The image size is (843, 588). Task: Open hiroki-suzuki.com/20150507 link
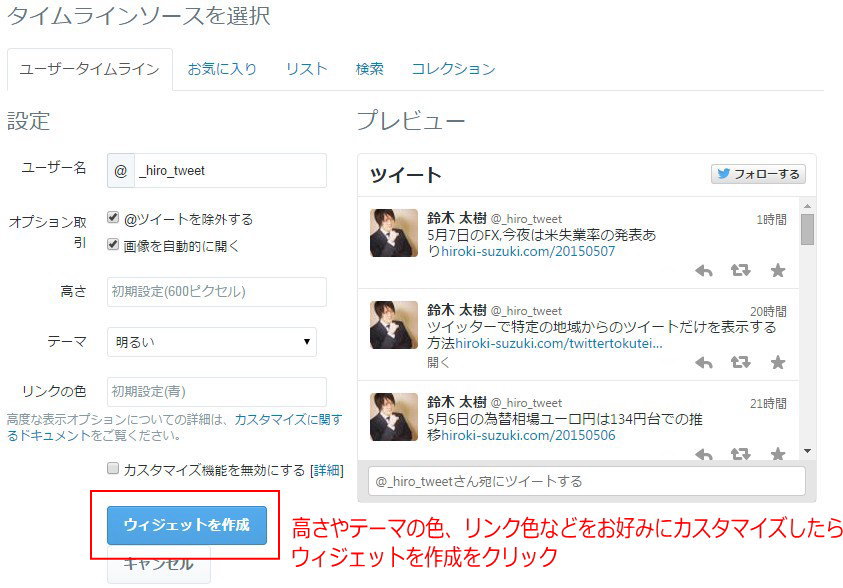pyautogui.click(x=528, y=251)
